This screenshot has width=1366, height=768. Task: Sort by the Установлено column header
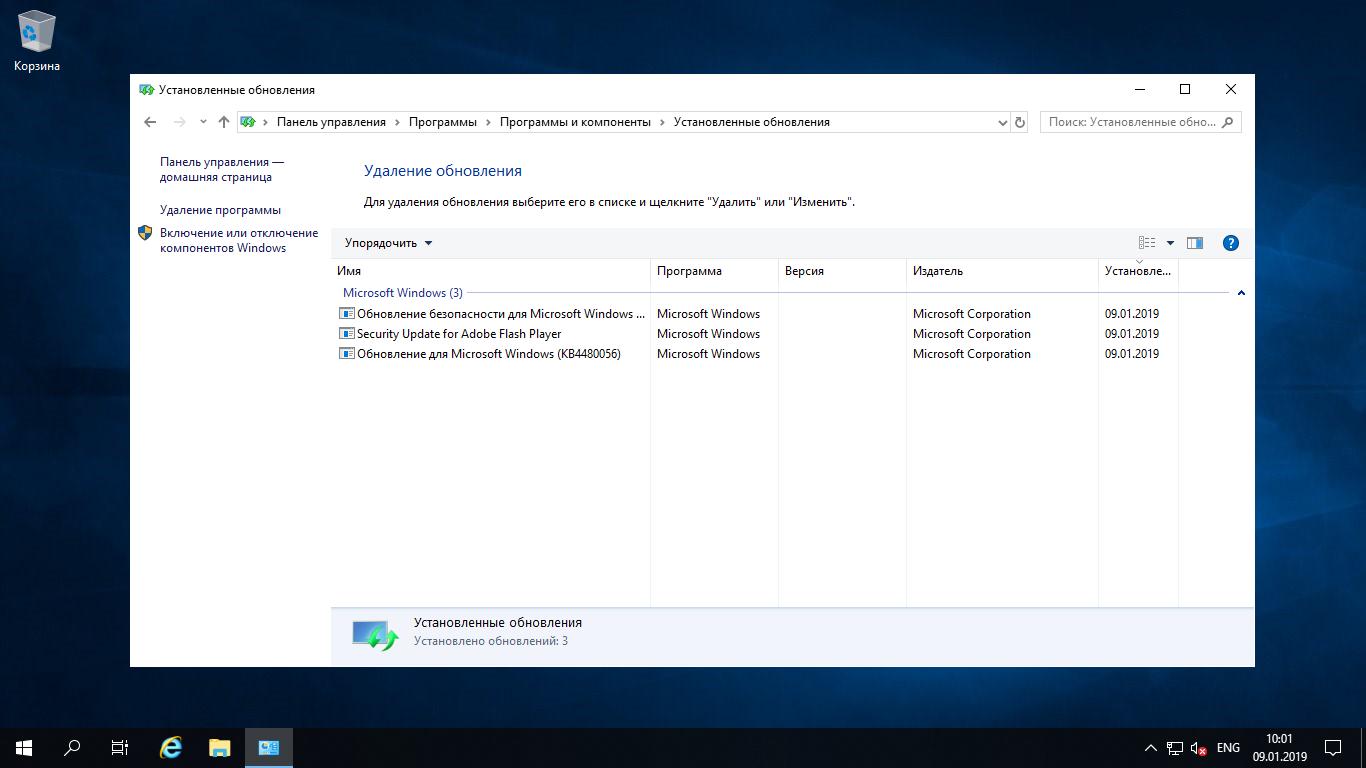tap(1138, 271)
